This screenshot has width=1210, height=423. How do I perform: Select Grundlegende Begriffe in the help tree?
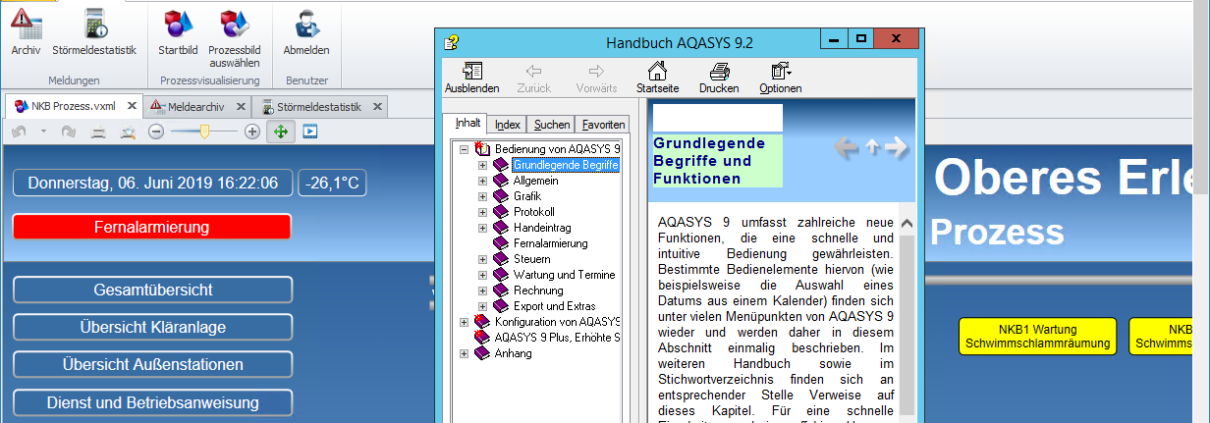566,165
